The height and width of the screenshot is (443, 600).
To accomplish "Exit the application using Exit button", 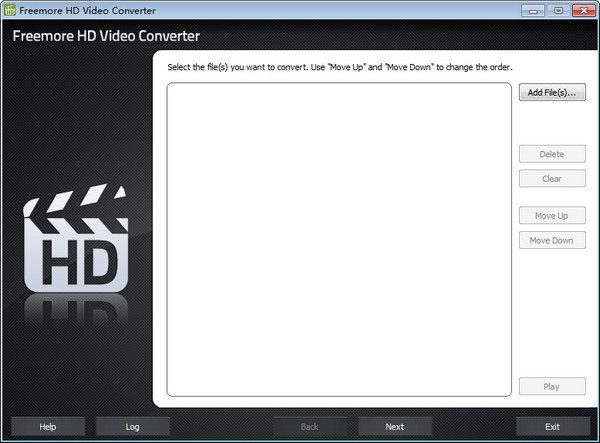I will (x=552, y=427).
